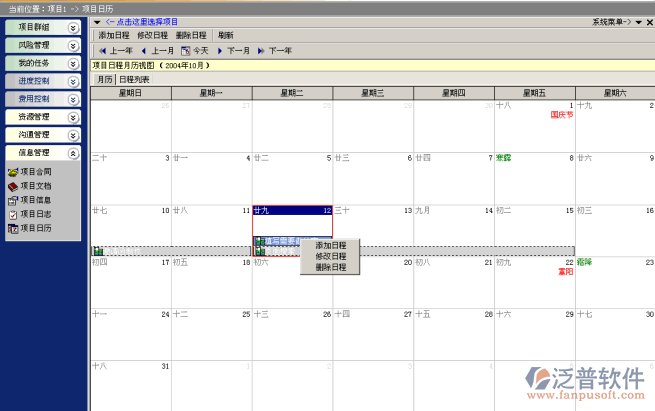Collapse the 信息管理 sidebar section
Image resolution: width=655 pixels, height=411 pixels.
coord(72,153)
